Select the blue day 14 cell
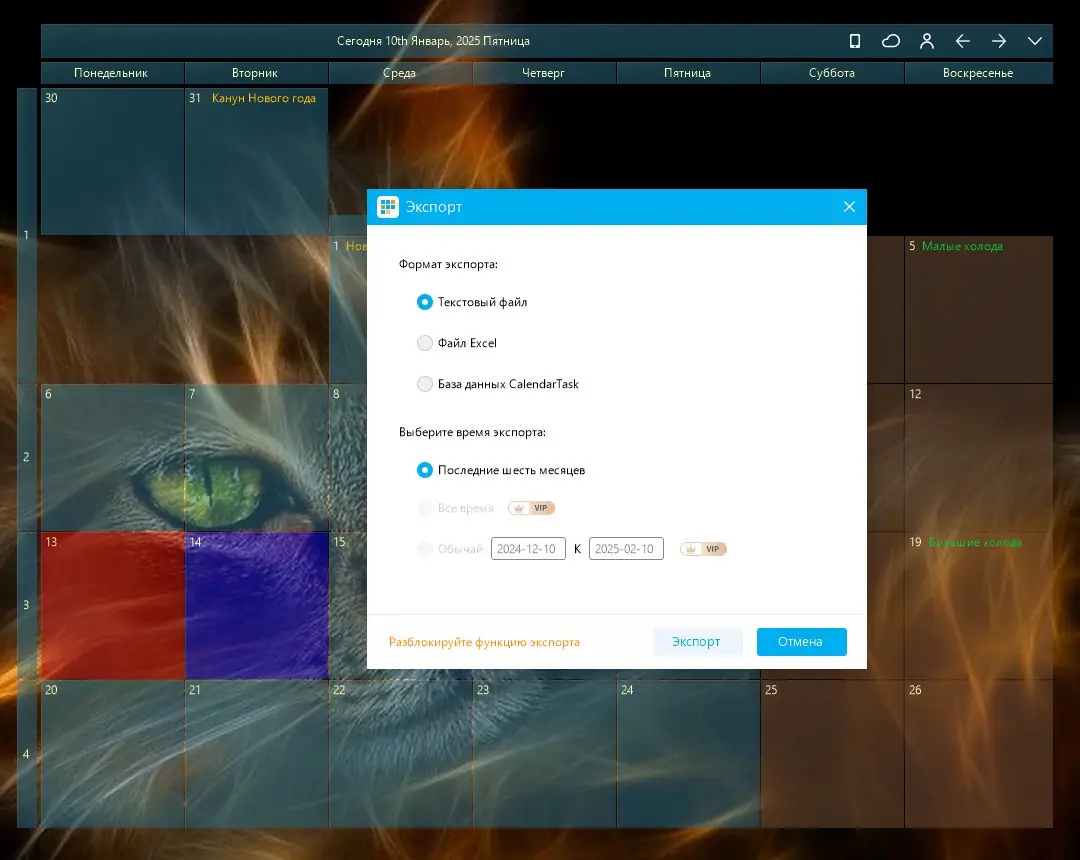This screenshot has height=860, width=1080. [256, 605]
